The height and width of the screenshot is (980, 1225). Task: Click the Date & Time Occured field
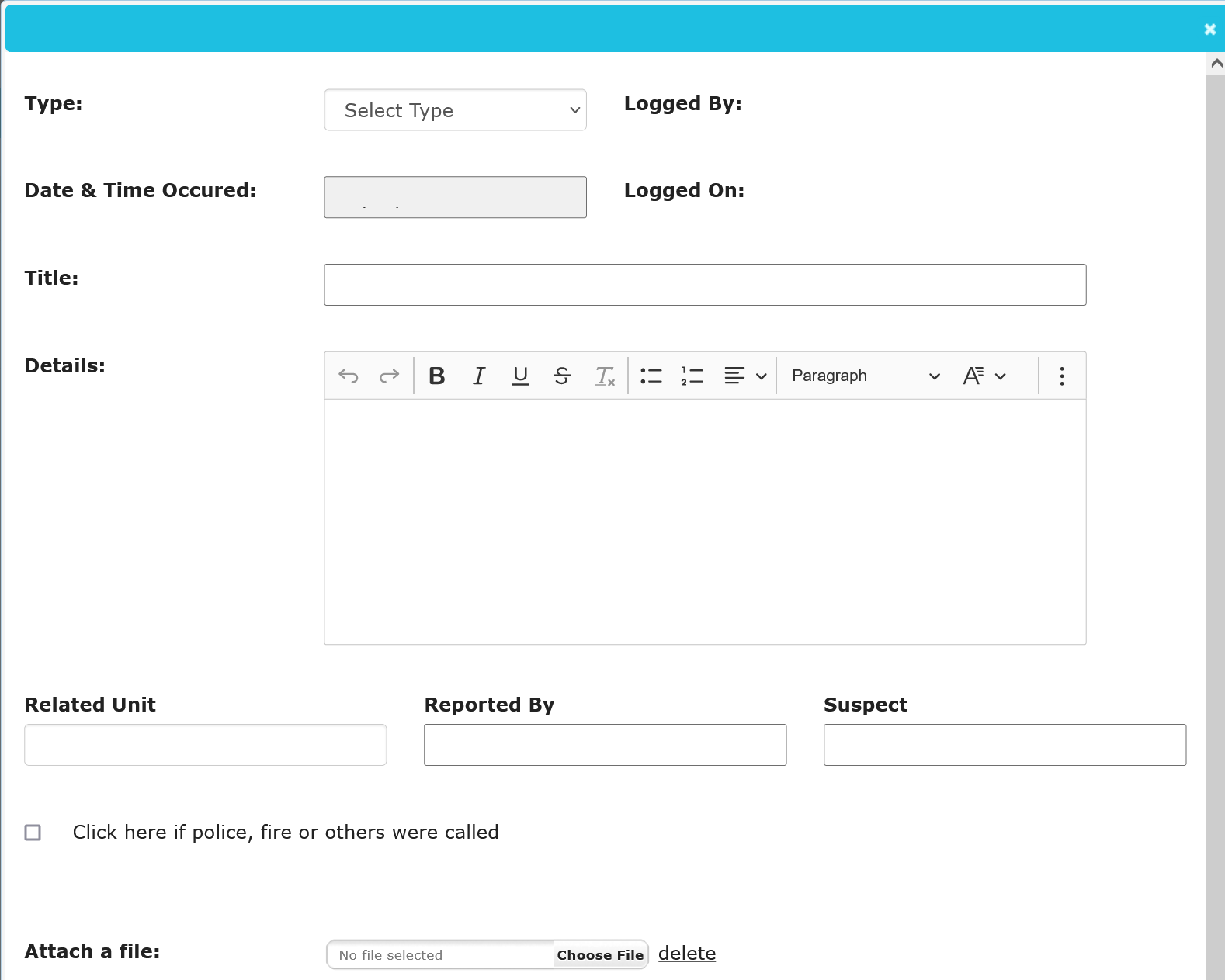[x=455, y=197]
